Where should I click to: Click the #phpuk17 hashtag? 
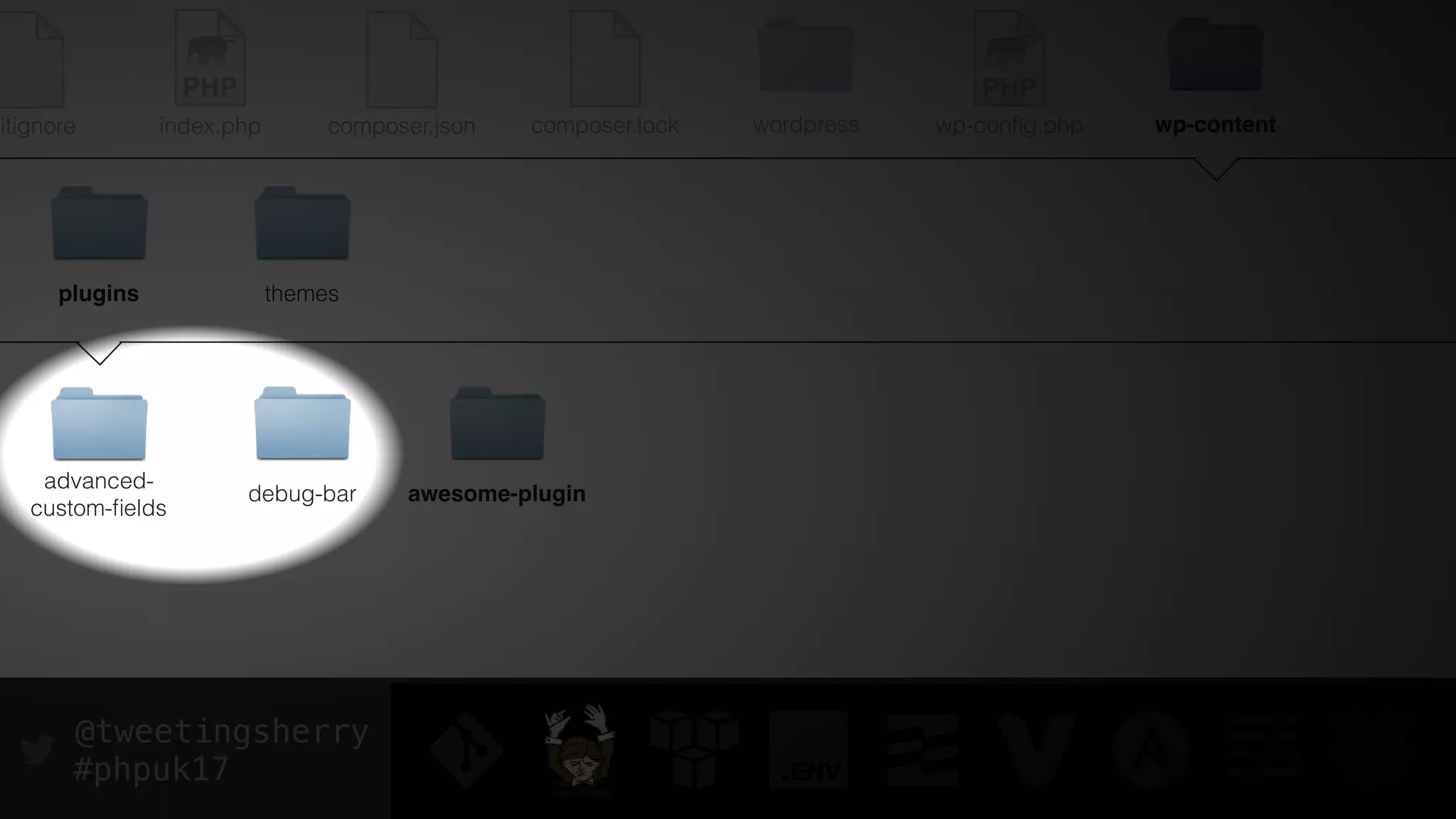[151, 769]
